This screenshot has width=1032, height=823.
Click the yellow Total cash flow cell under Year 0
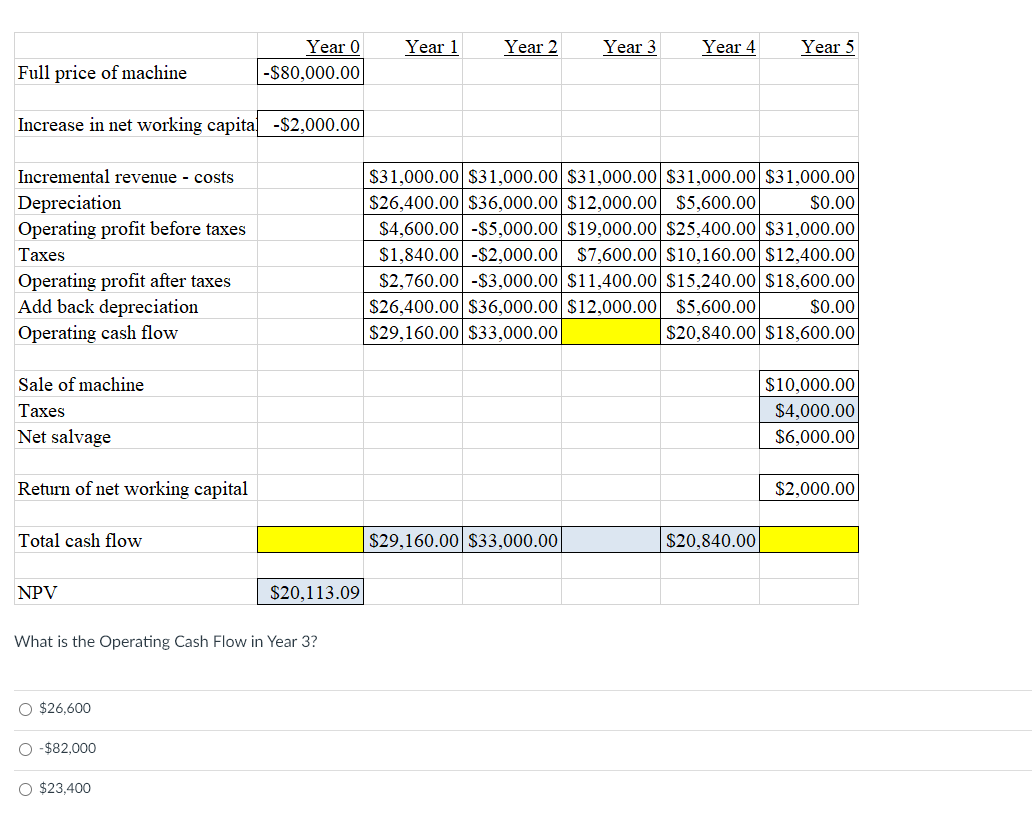pyautogui.click(x=310, y=539)
